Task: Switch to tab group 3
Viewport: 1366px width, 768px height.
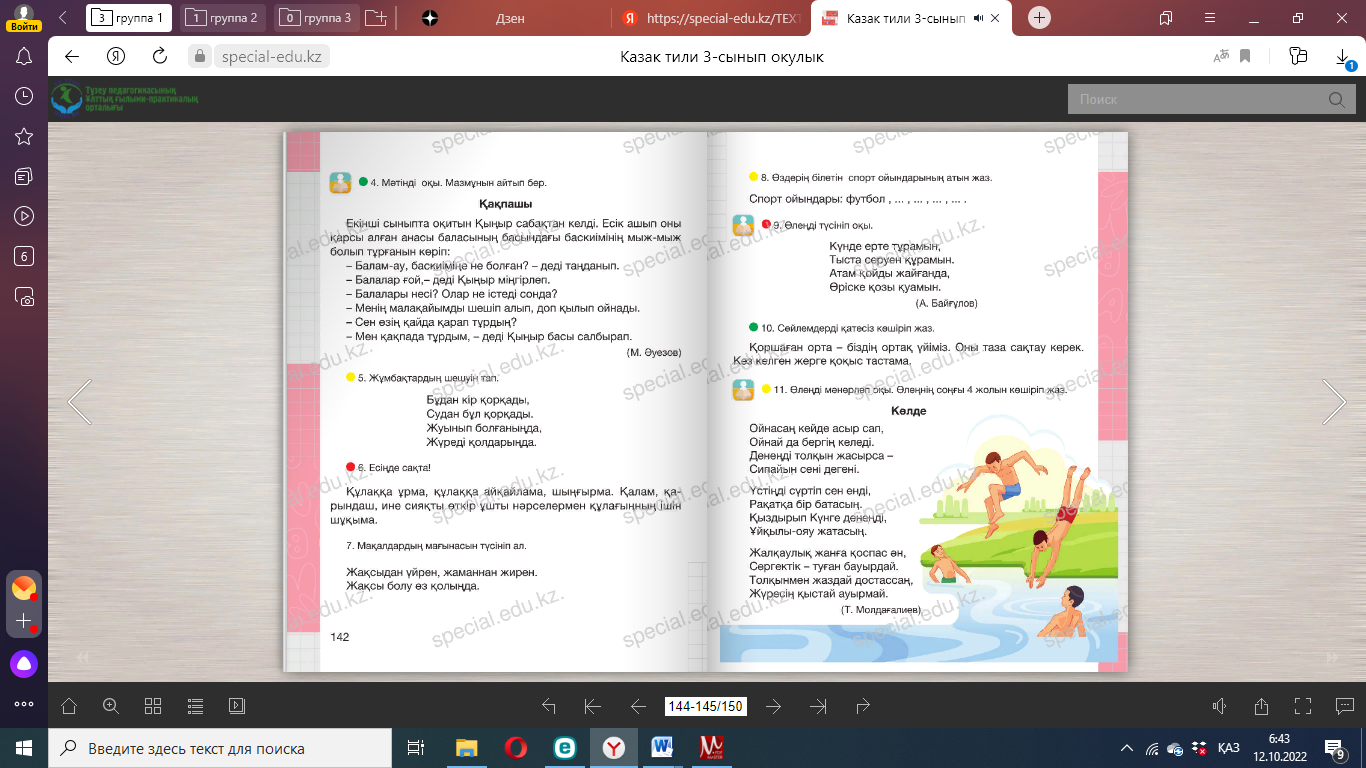Action: coord(317,18)
